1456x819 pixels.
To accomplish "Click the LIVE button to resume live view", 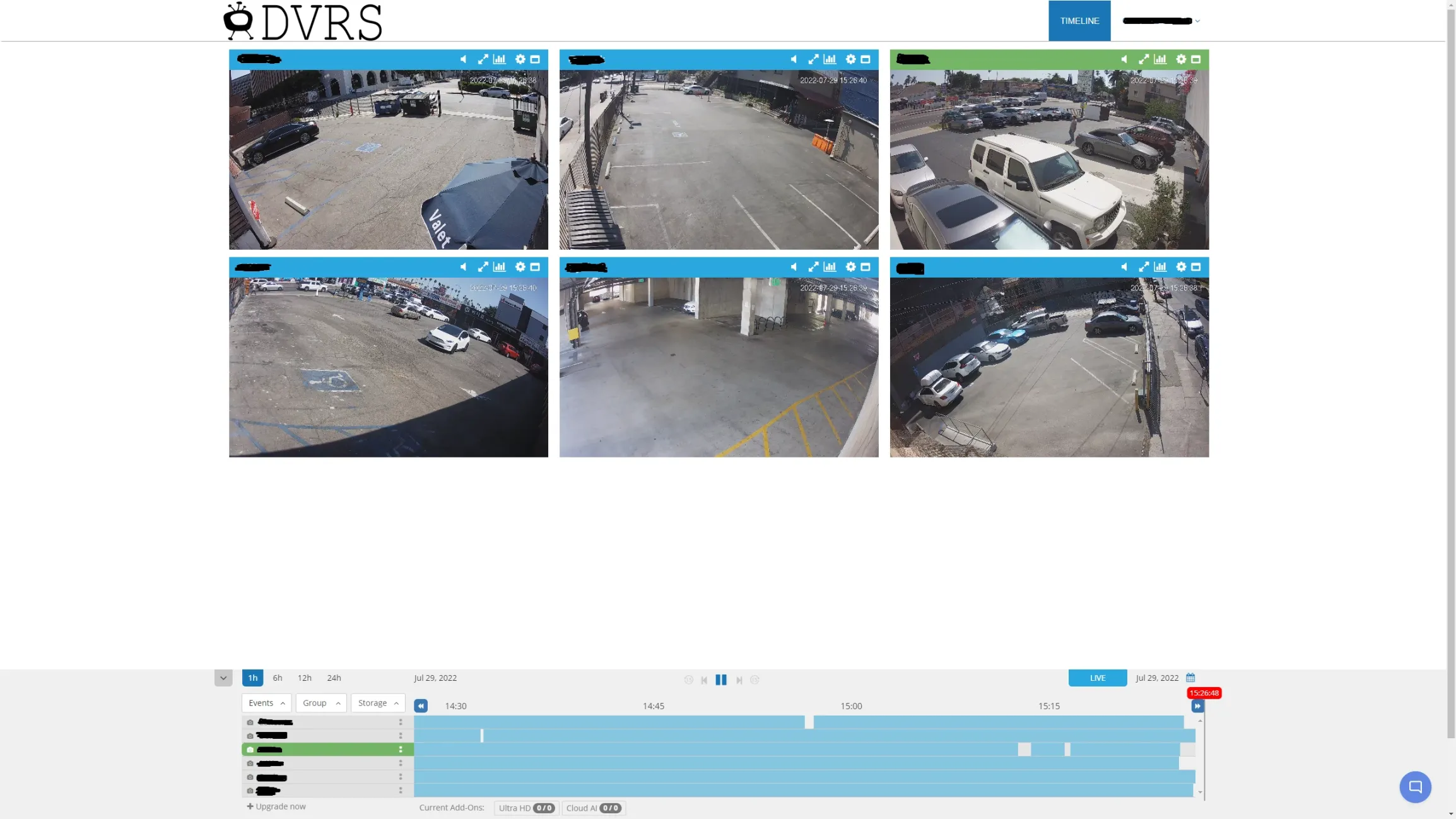I will click(x=1097, y=678).
